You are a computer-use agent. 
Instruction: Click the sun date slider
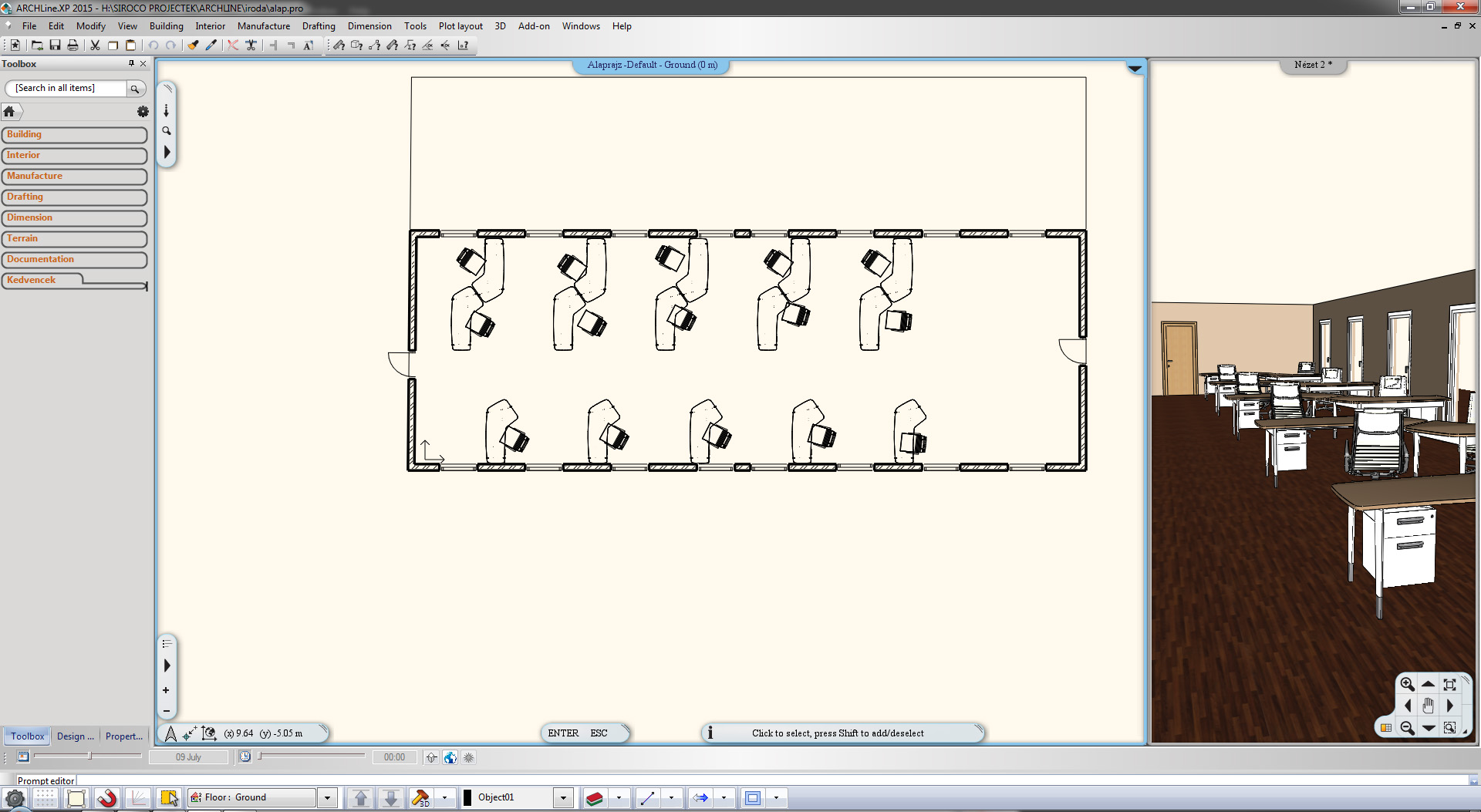point(89,756)
